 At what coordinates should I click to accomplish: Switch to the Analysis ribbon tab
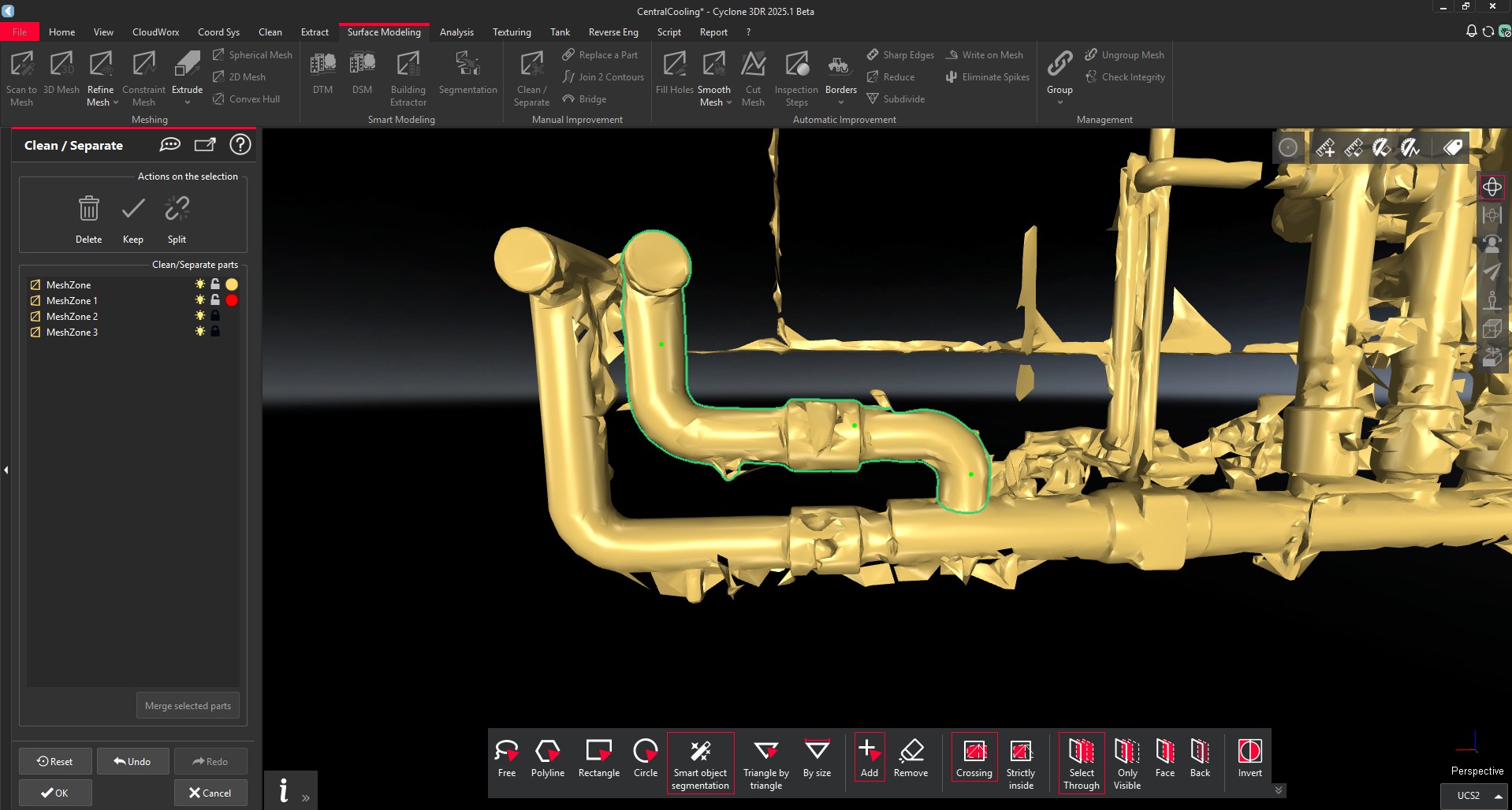(x=456, y=32)
